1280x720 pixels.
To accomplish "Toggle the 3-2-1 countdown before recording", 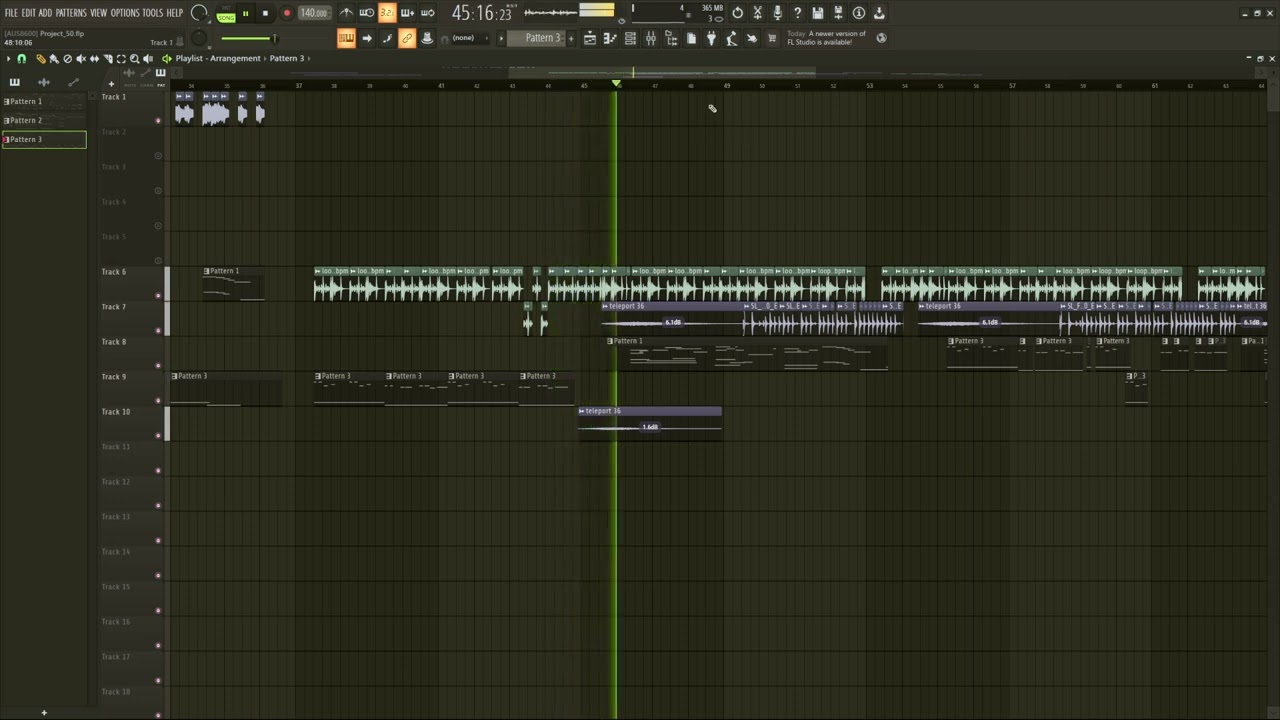I will [x=387, y=13].
